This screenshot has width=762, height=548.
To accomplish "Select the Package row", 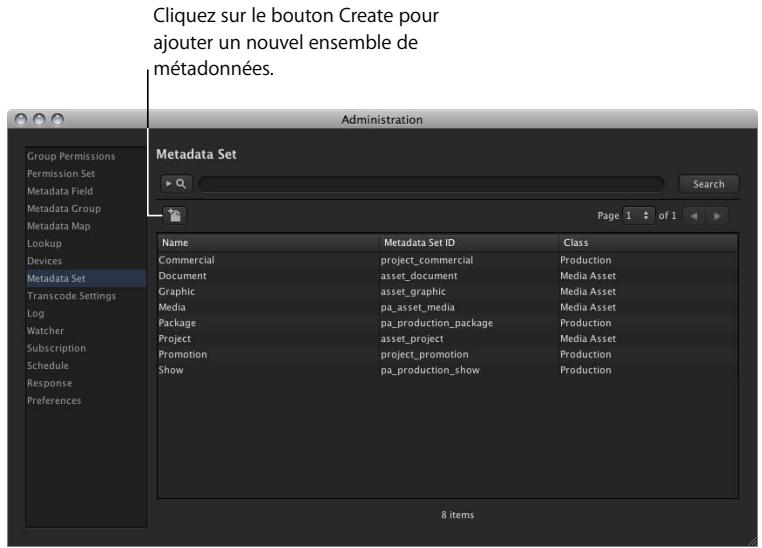I will (x=448, y=323).
